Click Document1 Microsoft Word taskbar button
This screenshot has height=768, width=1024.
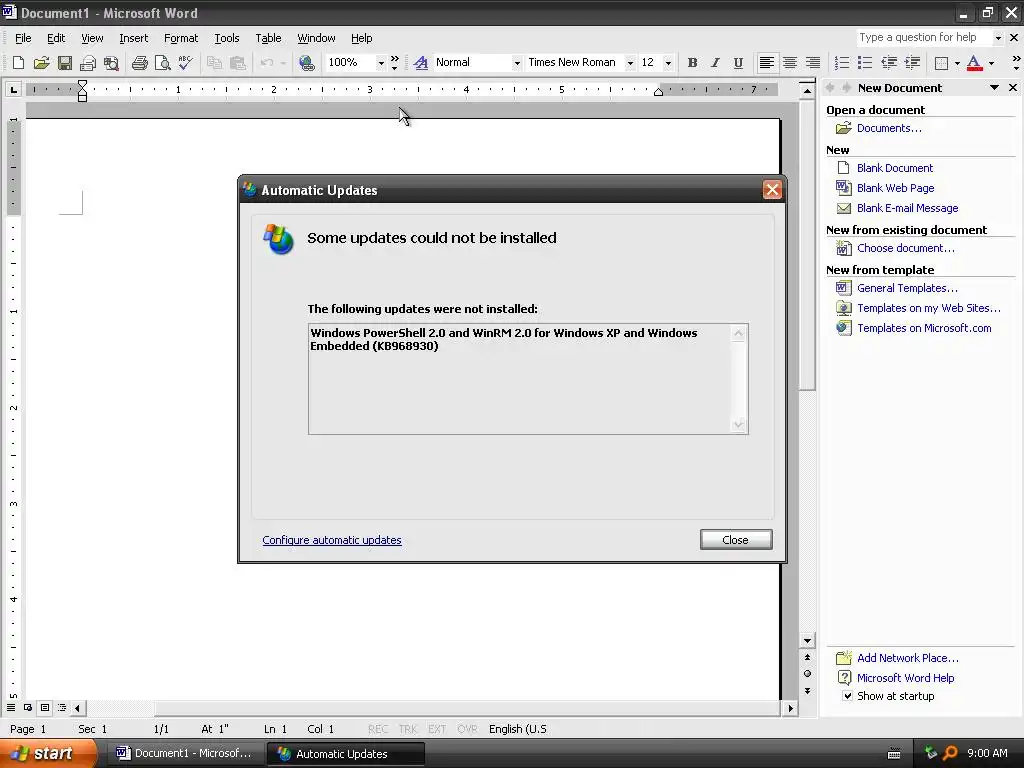(x=184, y=754)
